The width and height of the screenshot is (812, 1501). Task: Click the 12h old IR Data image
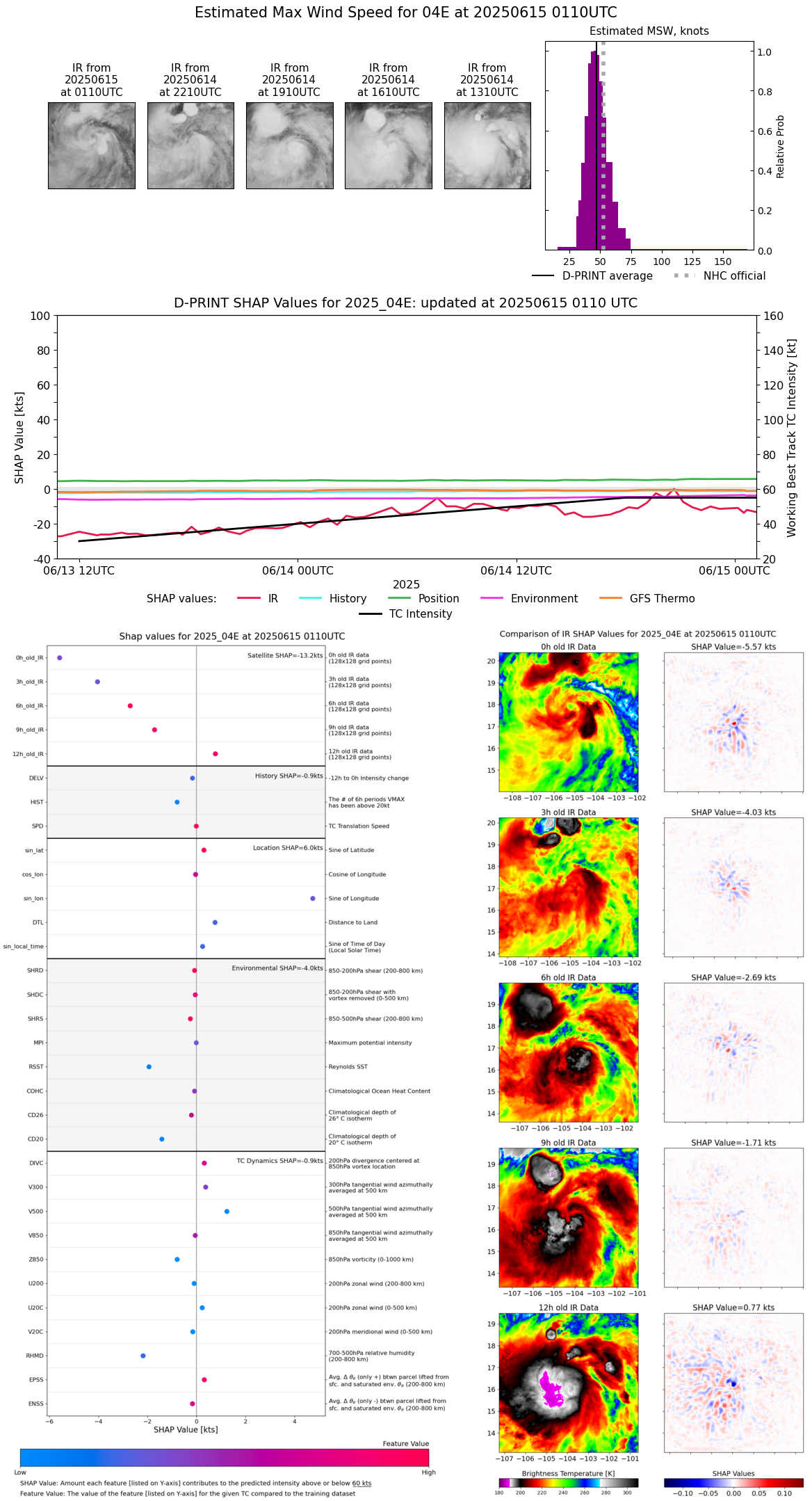(x=569, y=1383)
